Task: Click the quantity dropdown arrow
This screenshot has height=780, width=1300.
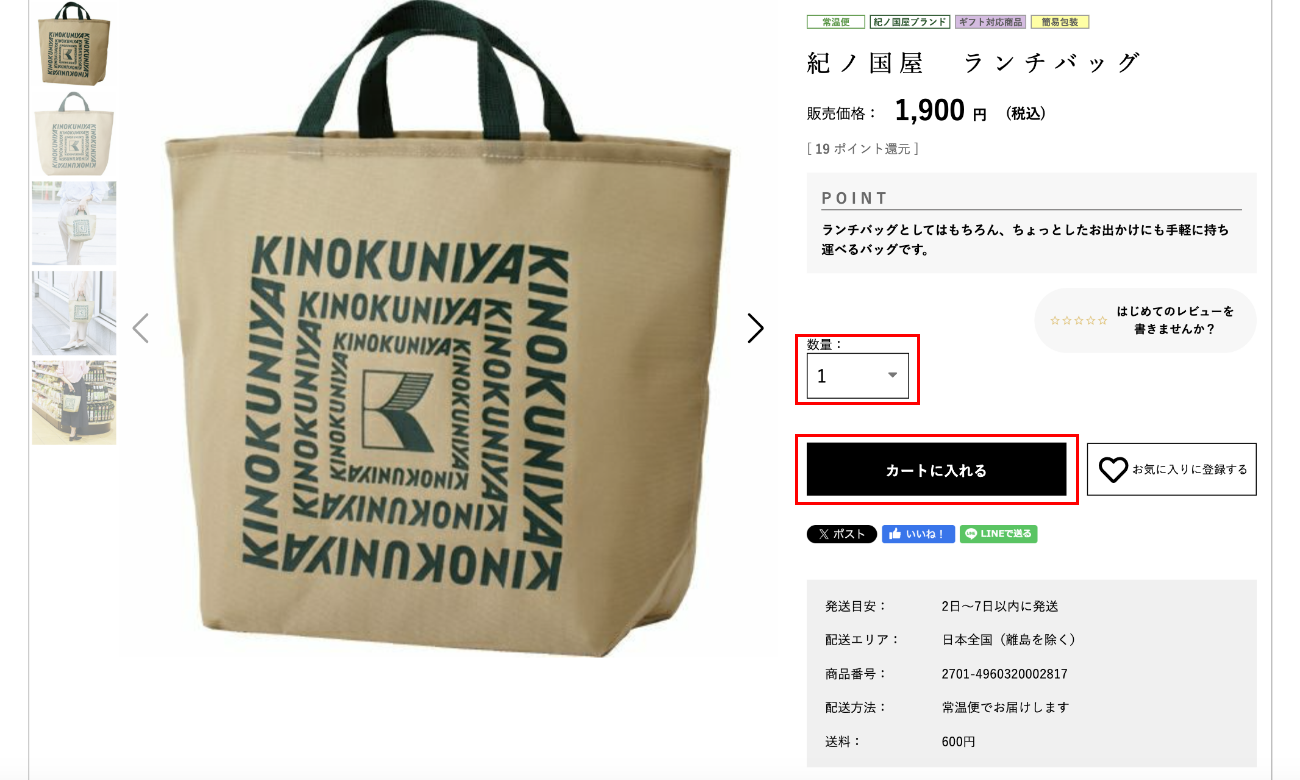Action: 893,376
